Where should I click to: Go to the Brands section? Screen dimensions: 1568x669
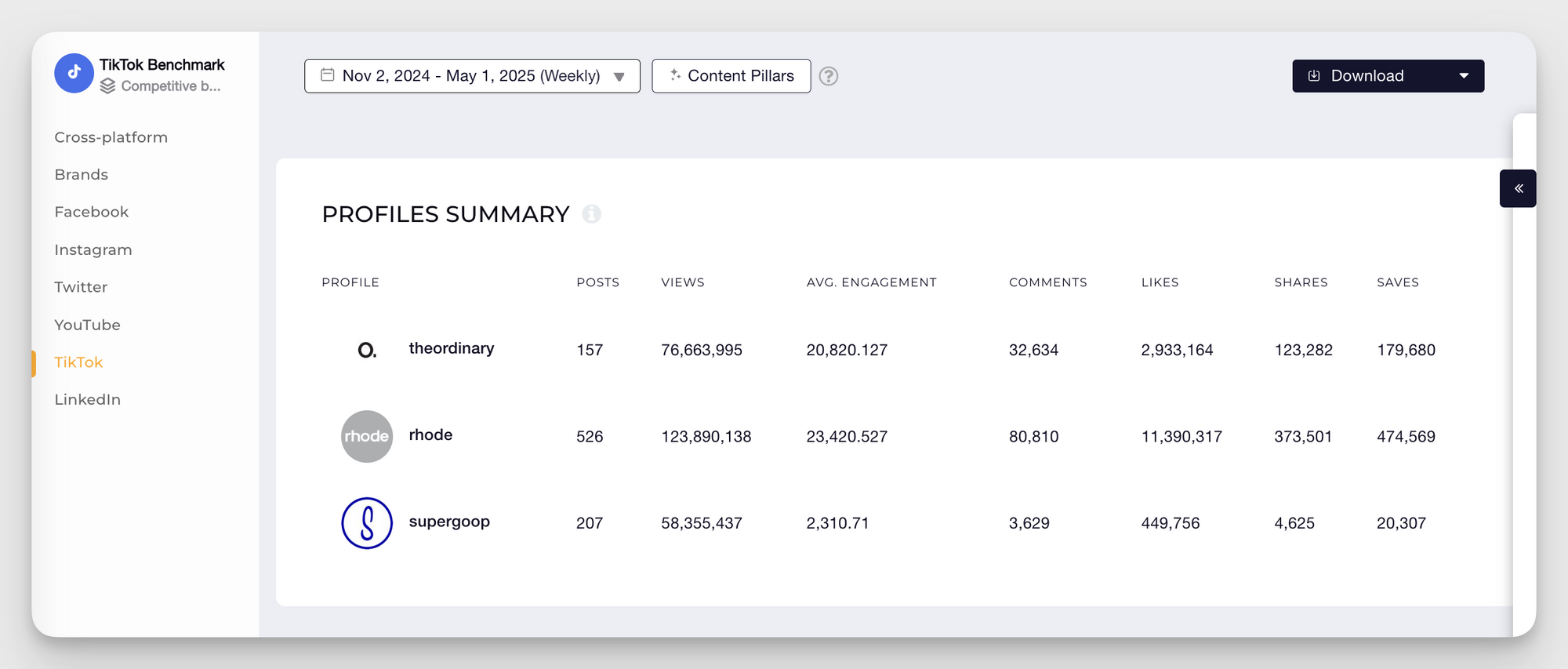point(82,175)
